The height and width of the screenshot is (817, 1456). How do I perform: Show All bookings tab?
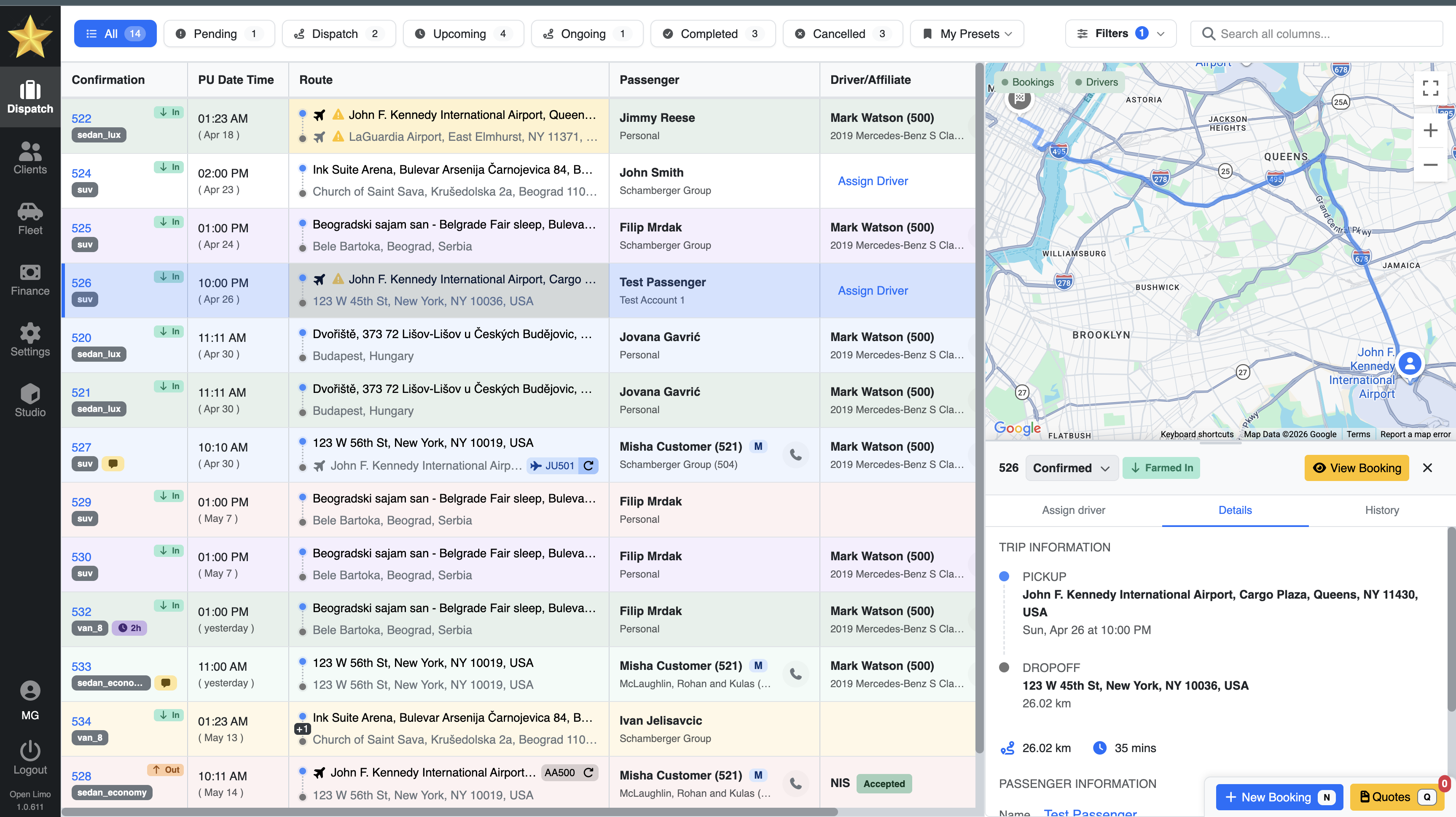coord(116,33)
